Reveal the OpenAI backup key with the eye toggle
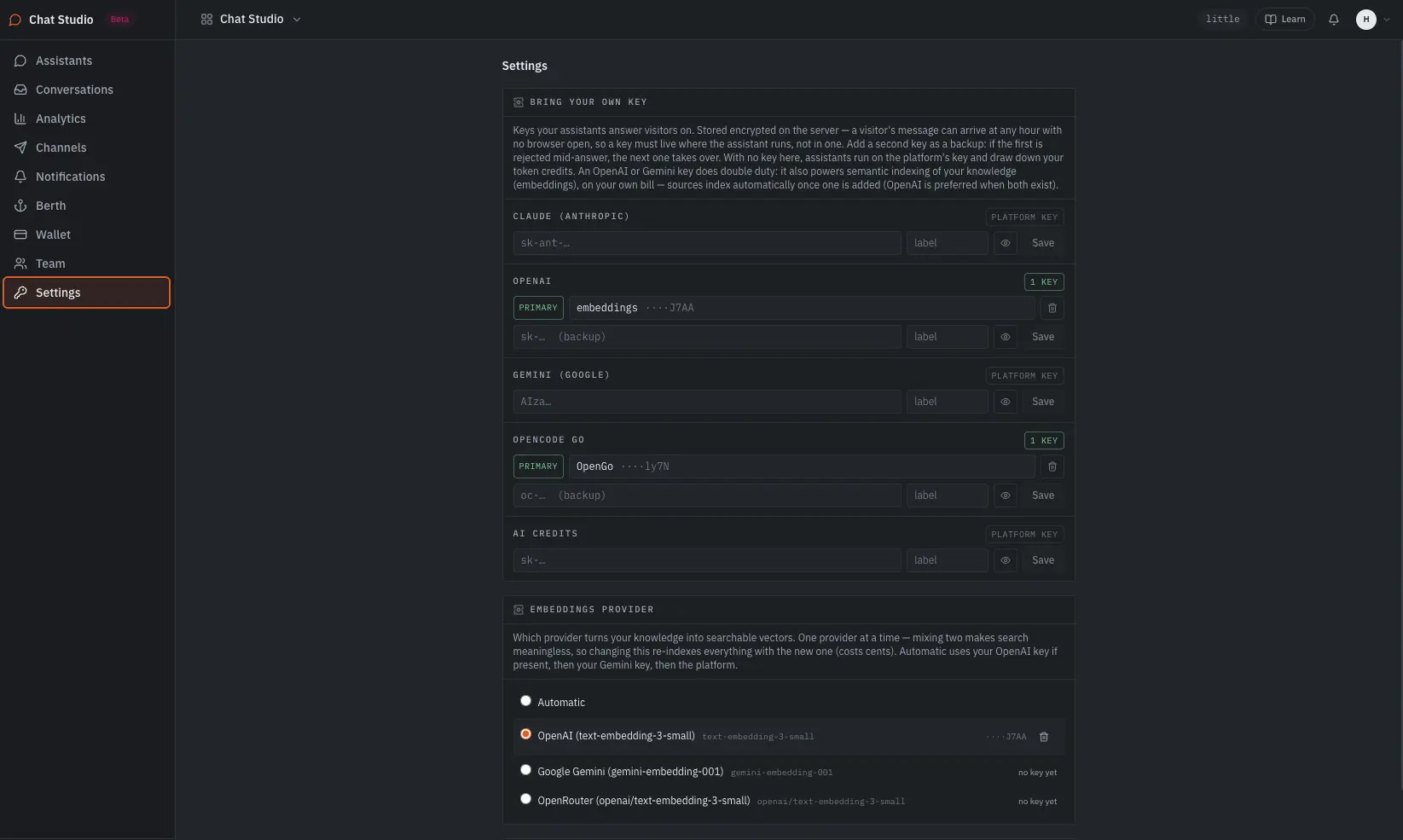The width and height of the screenshot is (1403, 840). click(1006, 337)
